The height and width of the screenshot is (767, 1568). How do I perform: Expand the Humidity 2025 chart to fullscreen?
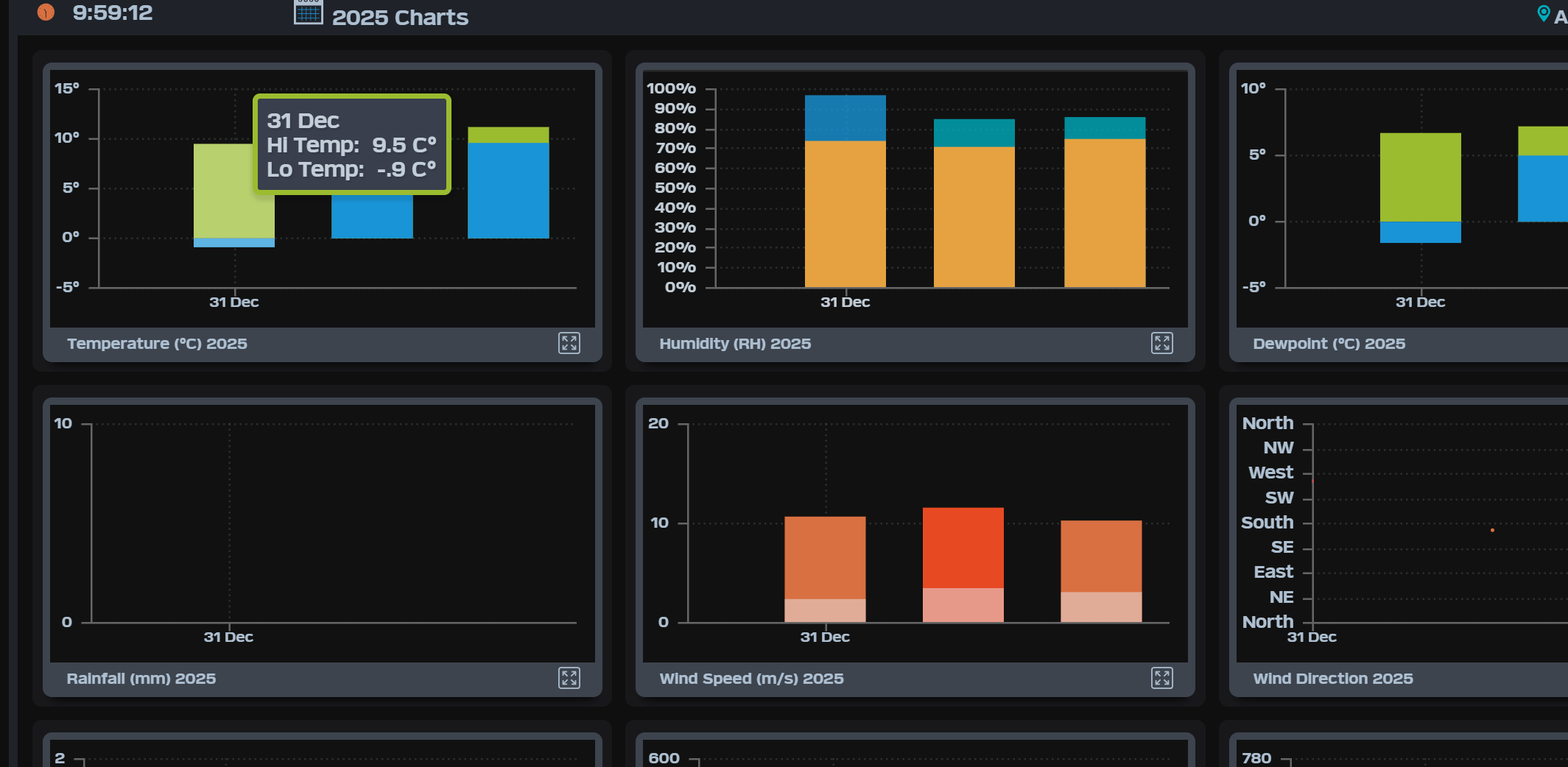click(1162, 343)
